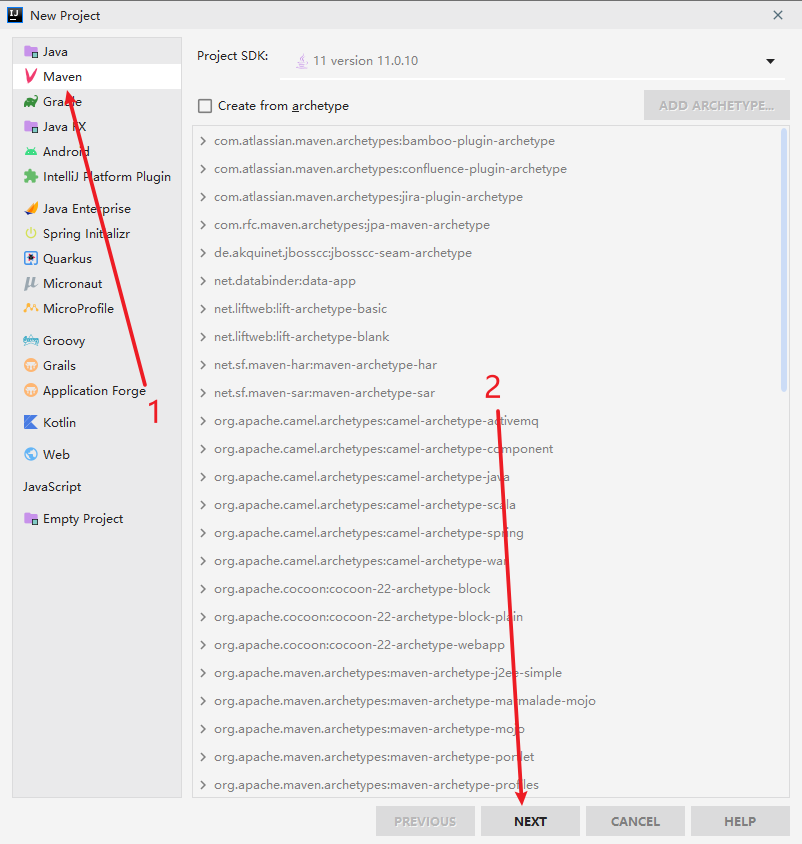Image resolution: width=802 pixels, height=844 pixels.
Task: Expand jira-plugin-archetype entry
Action: (x=203, y=197)
